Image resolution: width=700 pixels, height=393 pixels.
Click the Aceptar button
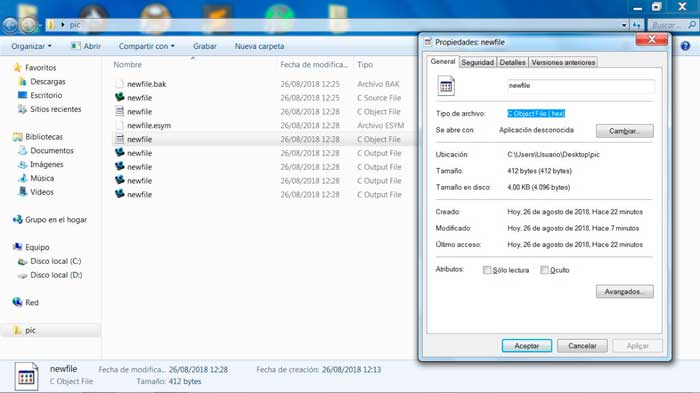(x=526, y=346)
